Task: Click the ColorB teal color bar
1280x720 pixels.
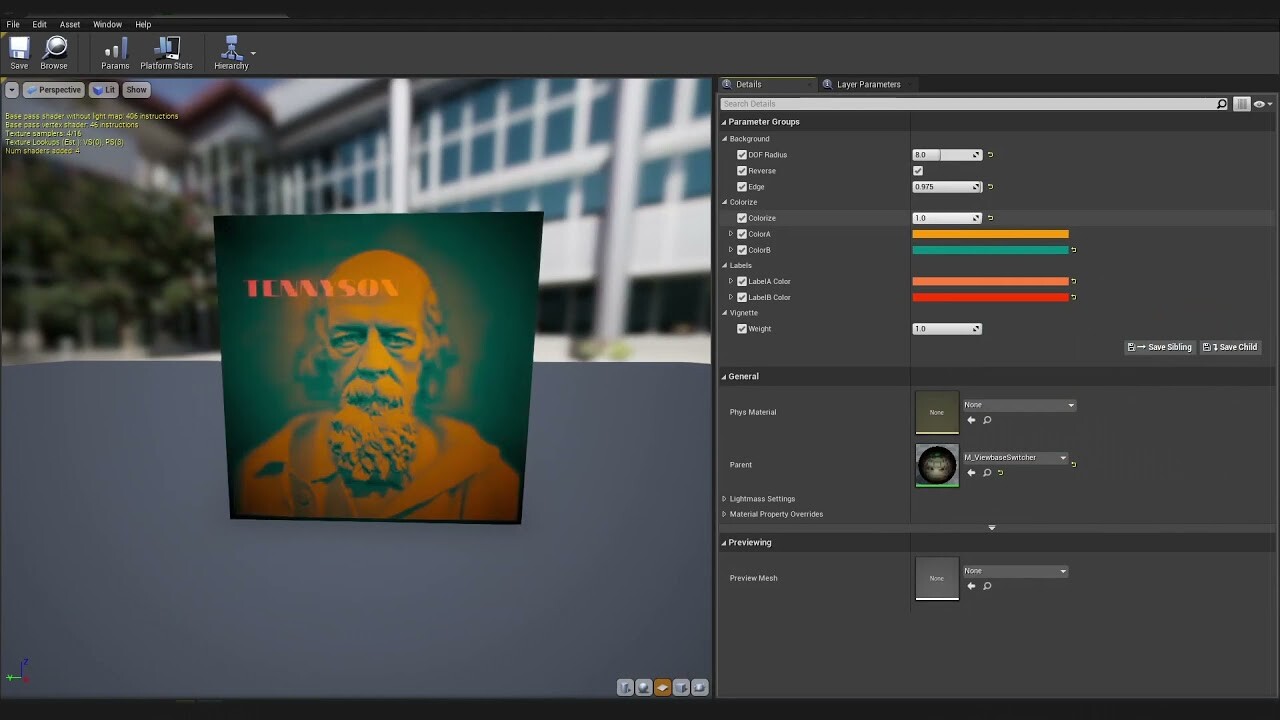Action: (990, 249)
